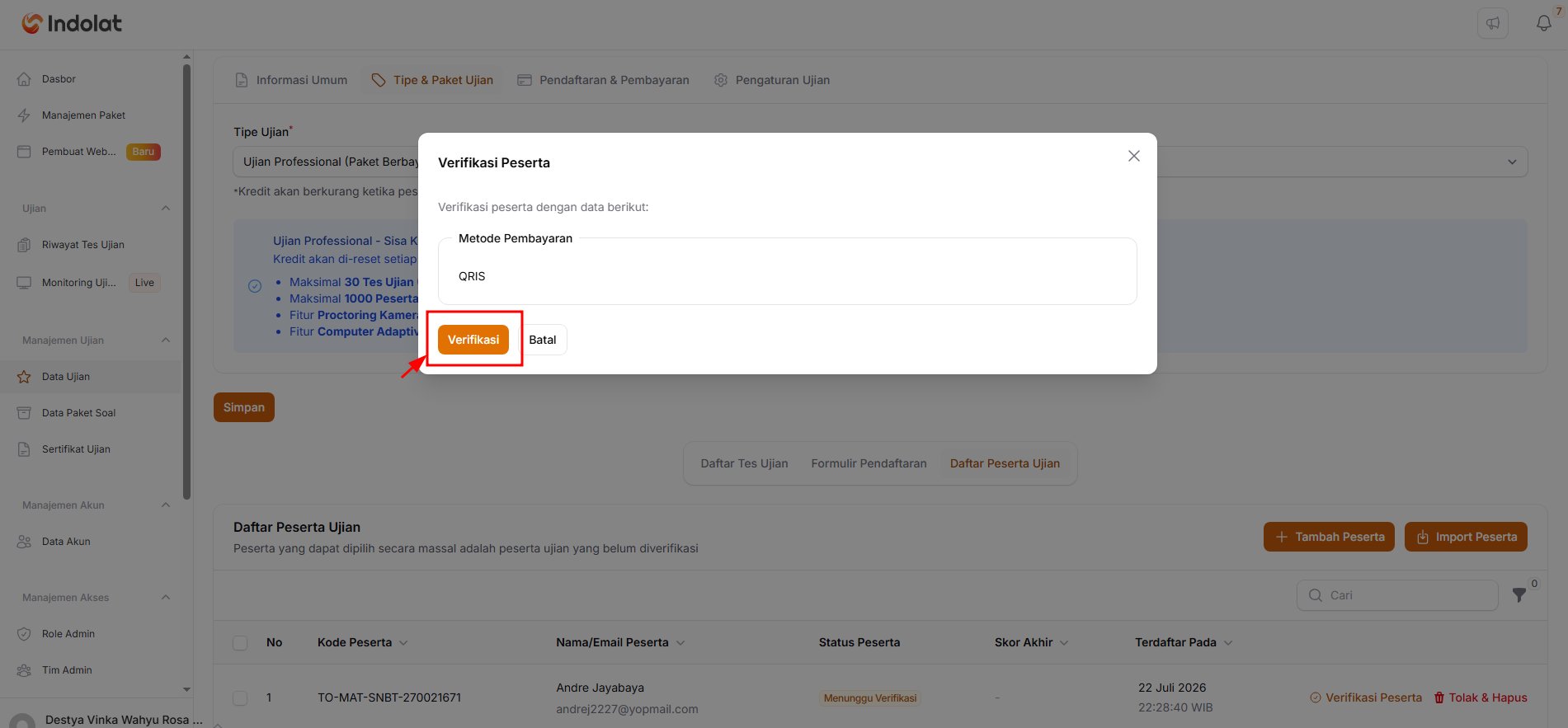Collapse the Manajemen Ujian sidebar section
The width and height of the screenshot is (1568, 728).
pos(166,340)
